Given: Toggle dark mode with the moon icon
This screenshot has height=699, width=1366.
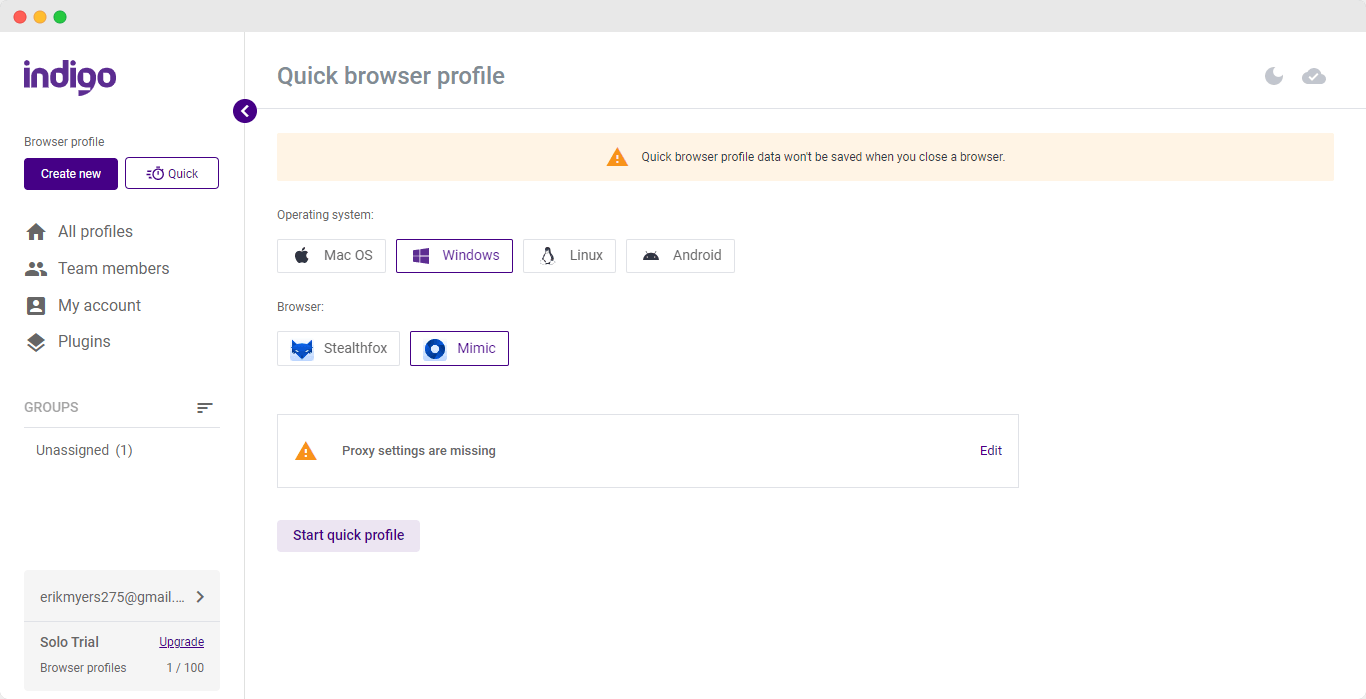Looking at the screenshot, I should (x=1274, y=76).
